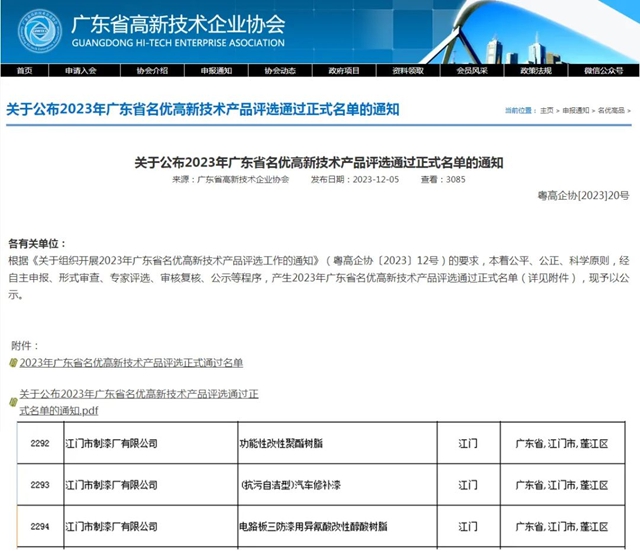Click the 广东省,江门市,蓬江区 cell in row 2294
640x556 pixels.
pos(562,526)
